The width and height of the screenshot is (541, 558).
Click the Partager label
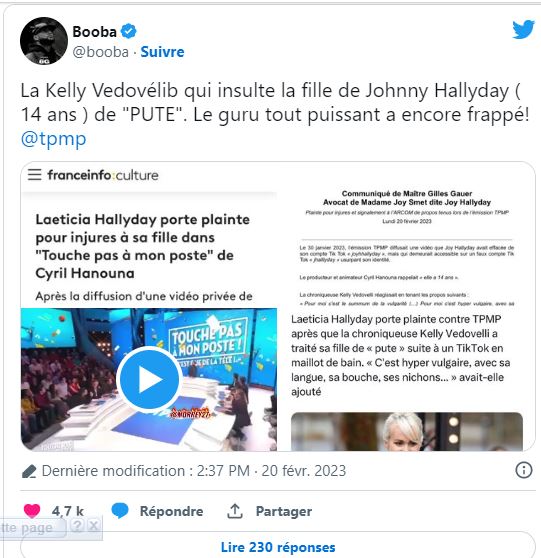coord(284,511)
